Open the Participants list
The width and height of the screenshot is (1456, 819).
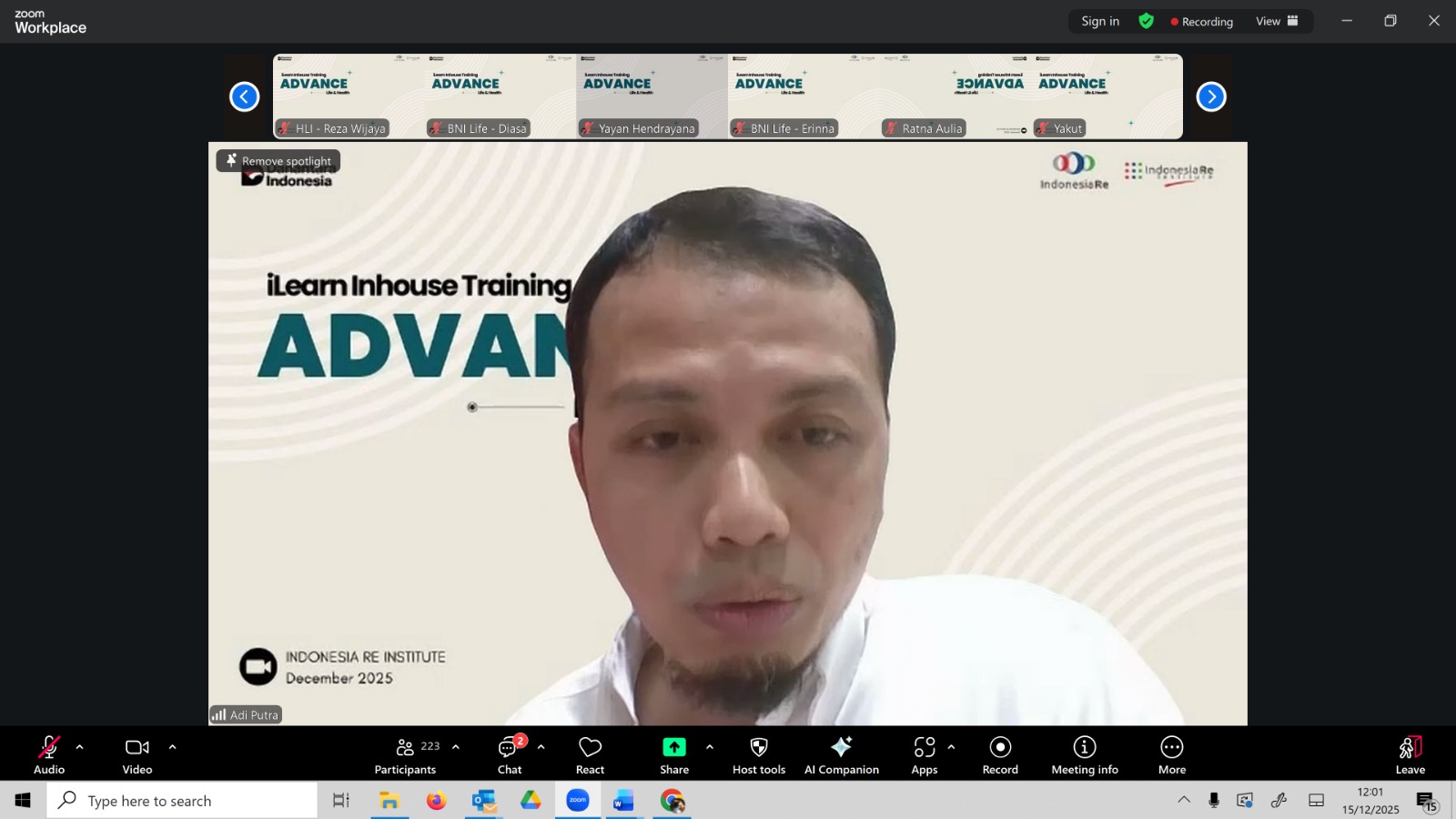coord(406,754)
